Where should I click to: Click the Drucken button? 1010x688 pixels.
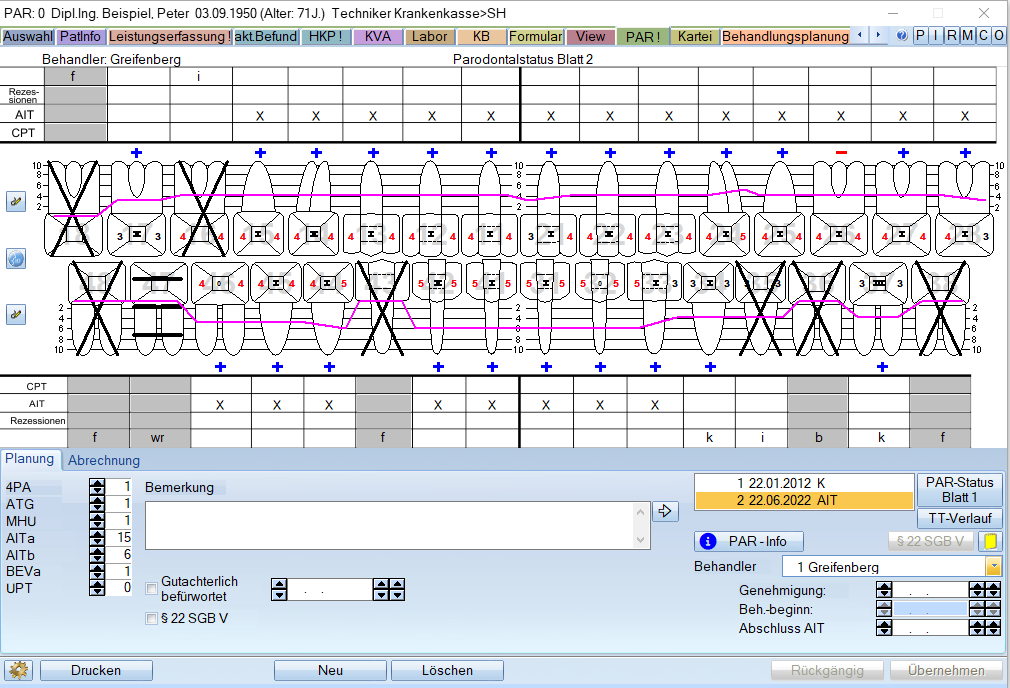coord(96,670)
